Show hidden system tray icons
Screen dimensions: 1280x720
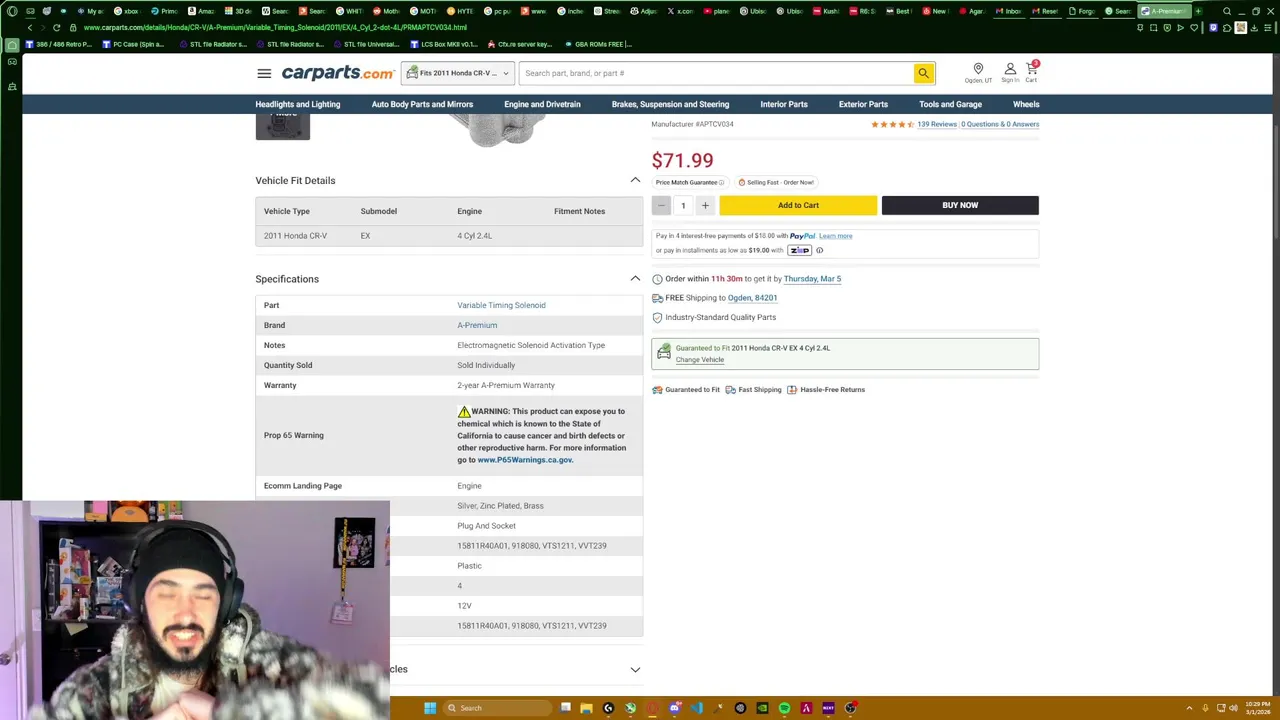tap(1189, 708)
